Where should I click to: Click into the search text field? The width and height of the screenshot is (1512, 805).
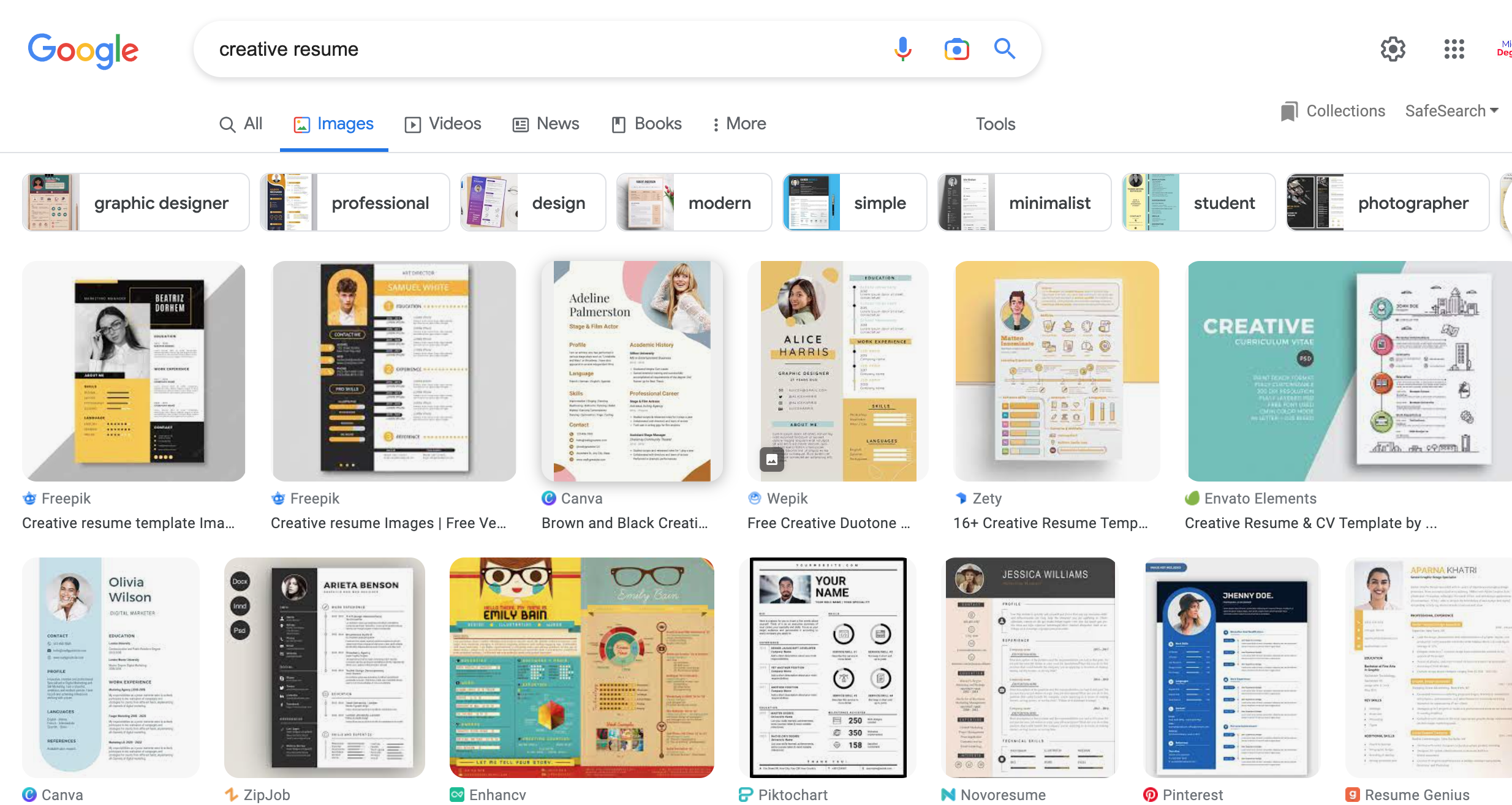pos(539,49)
